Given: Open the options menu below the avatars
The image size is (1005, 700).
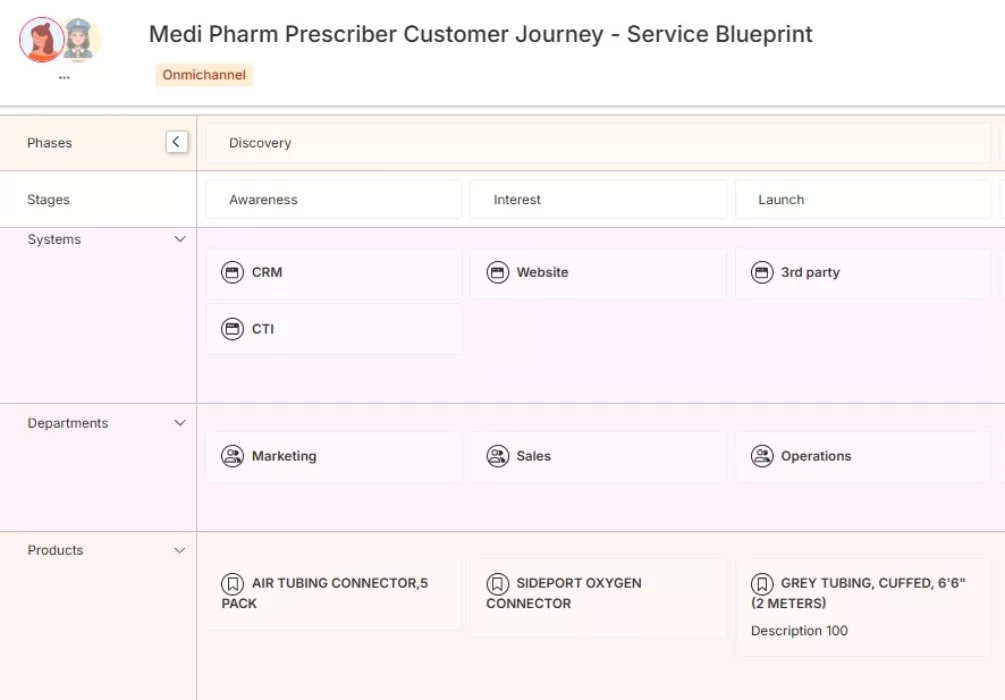Looking at the screenshot, I should [x=63, y=76].
